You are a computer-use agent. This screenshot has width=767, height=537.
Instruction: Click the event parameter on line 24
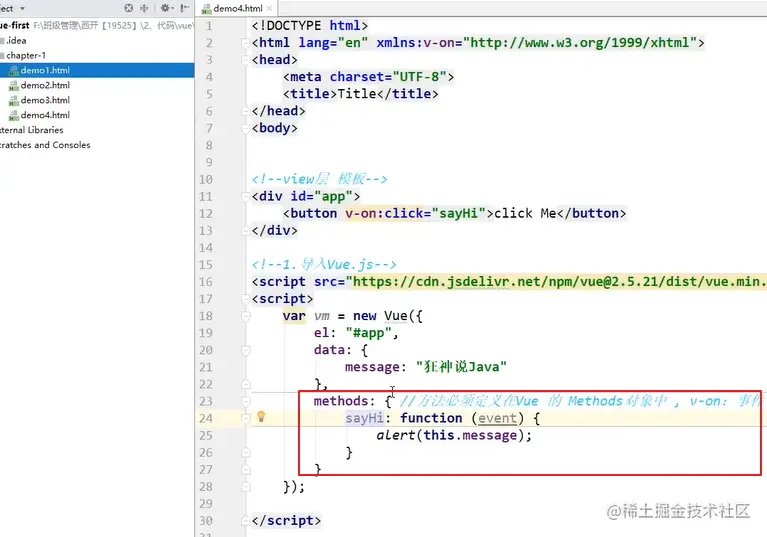point(497,418)
